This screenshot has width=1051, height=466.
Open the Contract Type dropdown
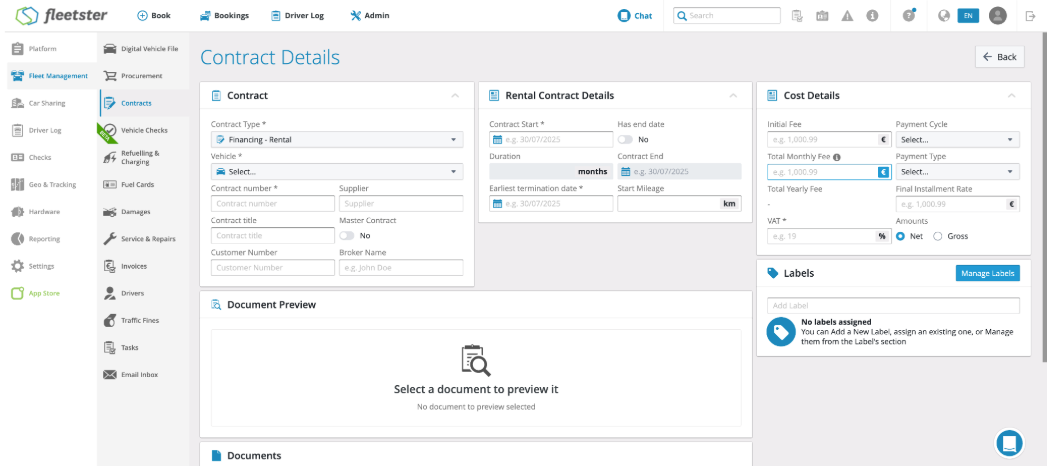pos(337,139)
